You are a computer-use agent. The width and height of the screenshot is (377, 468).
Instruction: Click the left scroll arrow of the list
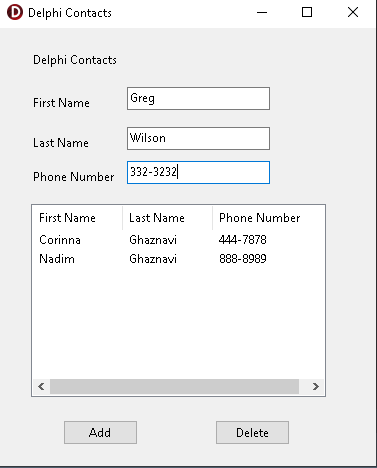point(41,386)
